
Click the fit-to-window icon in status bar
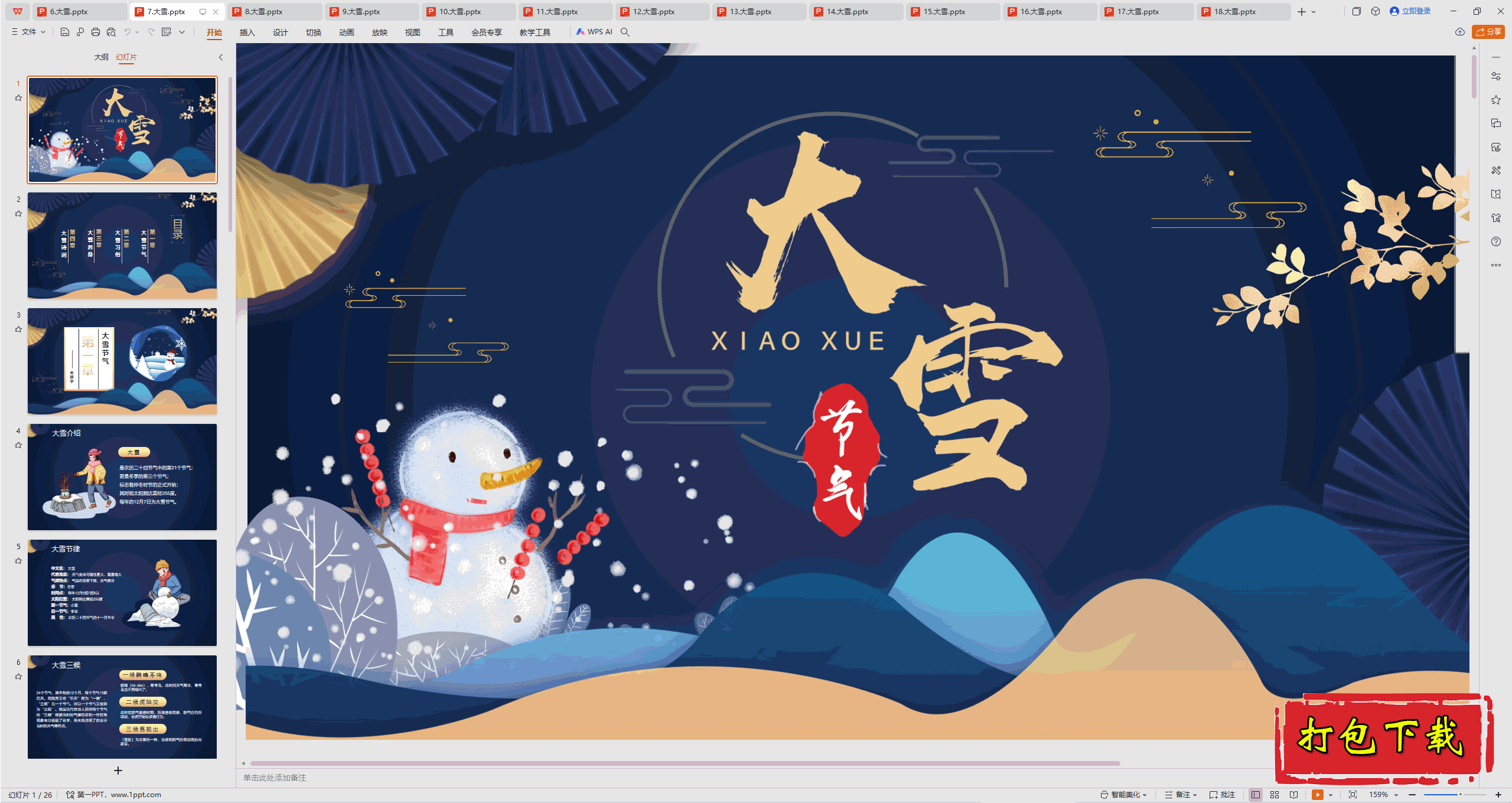click(x=1353, y=795)
